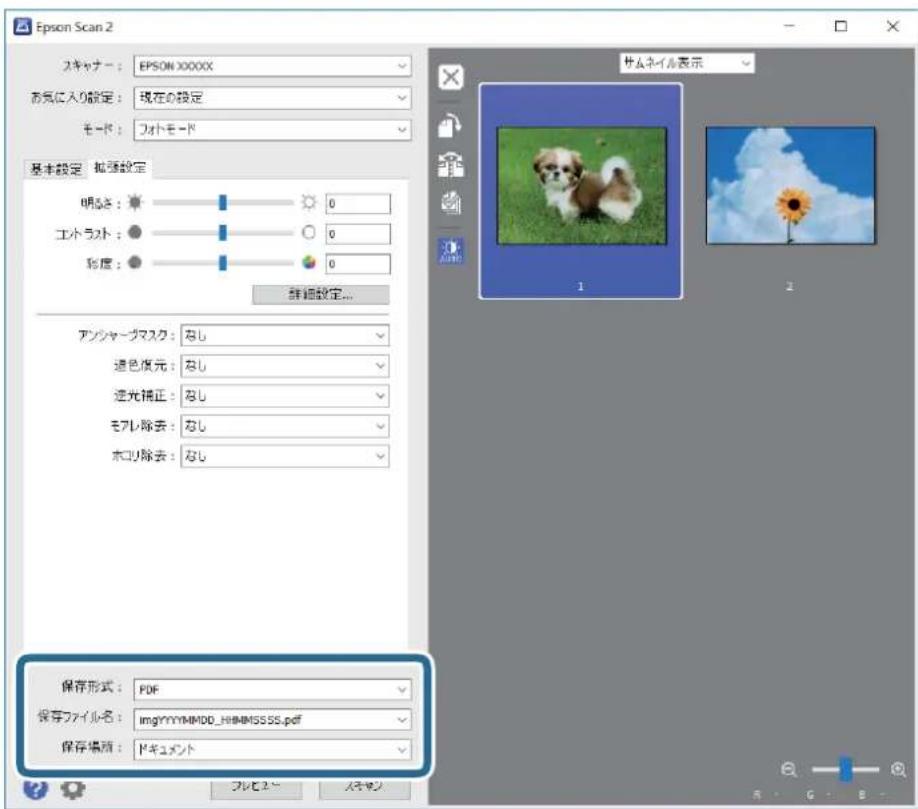The width and height of the screenshot is (918, 809).
Task: Click the コントラスト slider handle
Action: coord(222,232)
